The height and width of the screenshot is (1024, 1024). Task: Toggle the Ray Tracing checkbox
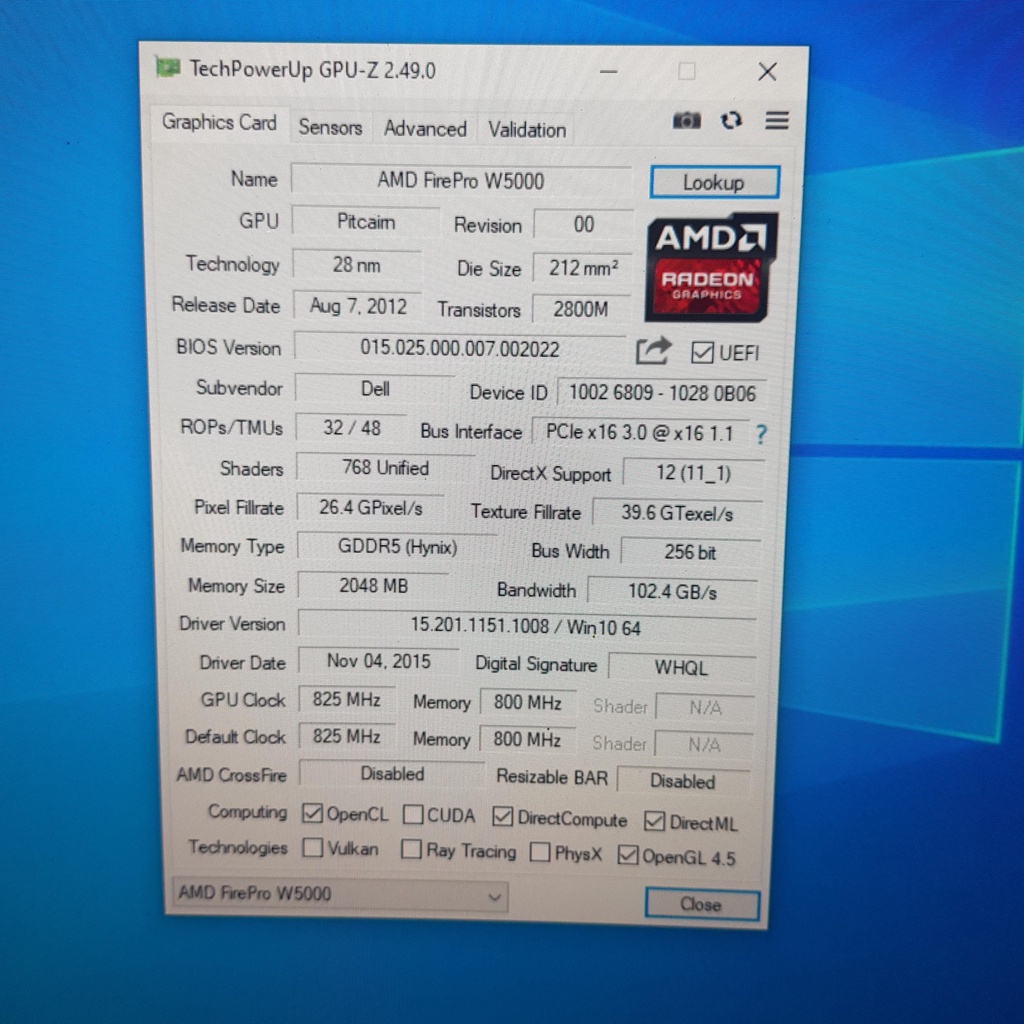coord(411,849)
